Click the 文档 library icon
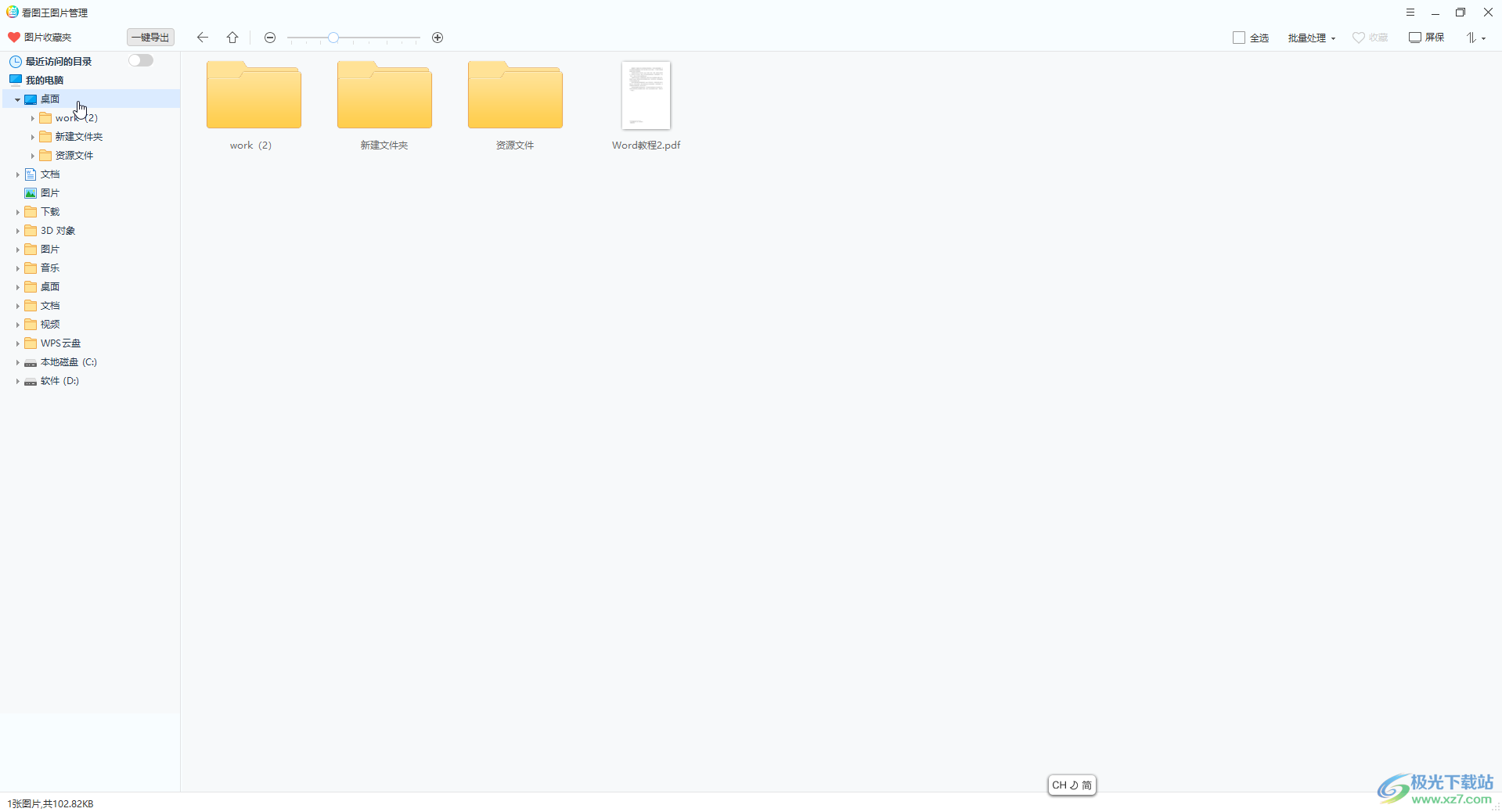The height and width of the screenshot is (812, 1502). pos(31,174)
